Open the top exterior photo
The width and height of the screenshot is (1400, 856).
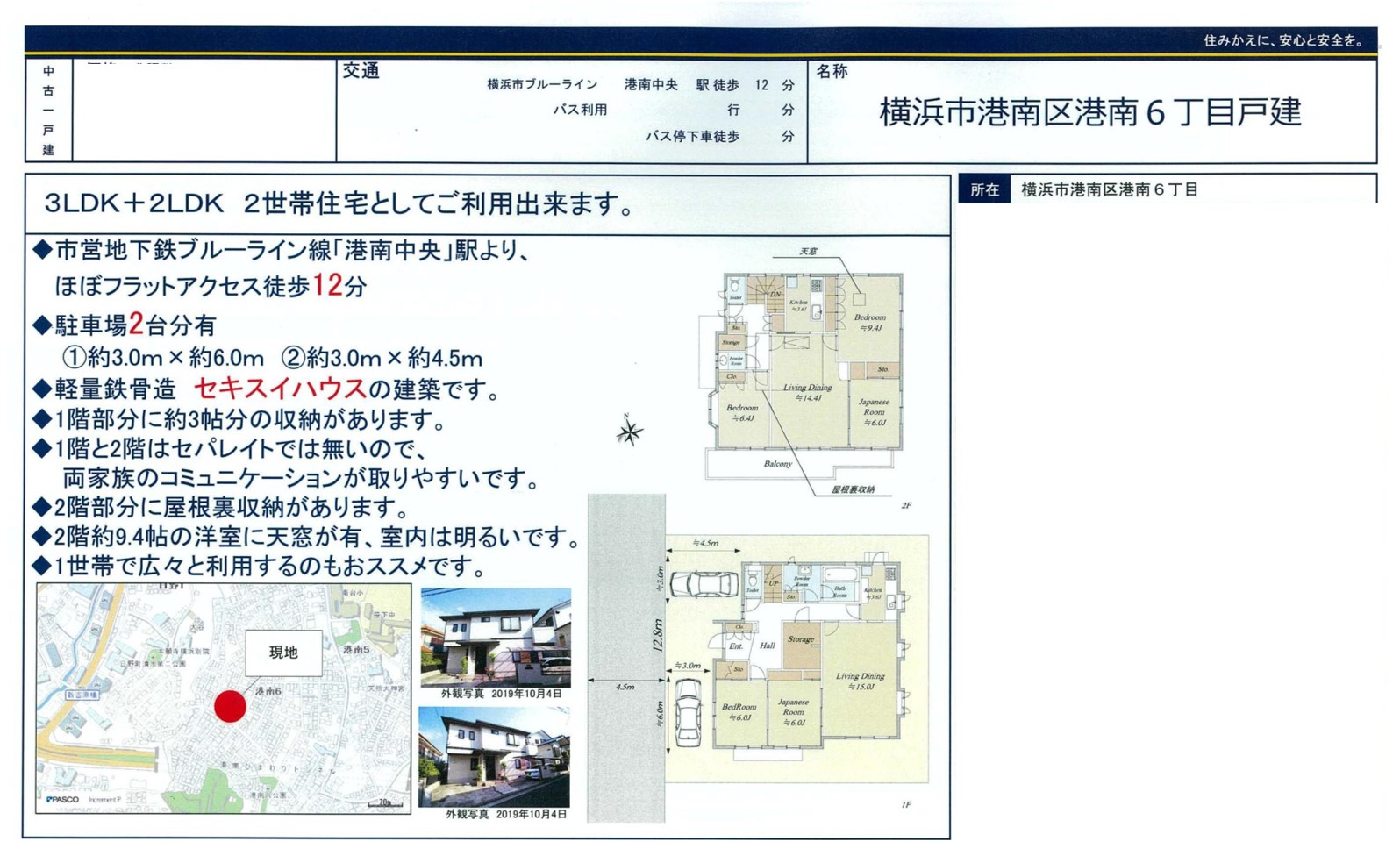(496, 638)
